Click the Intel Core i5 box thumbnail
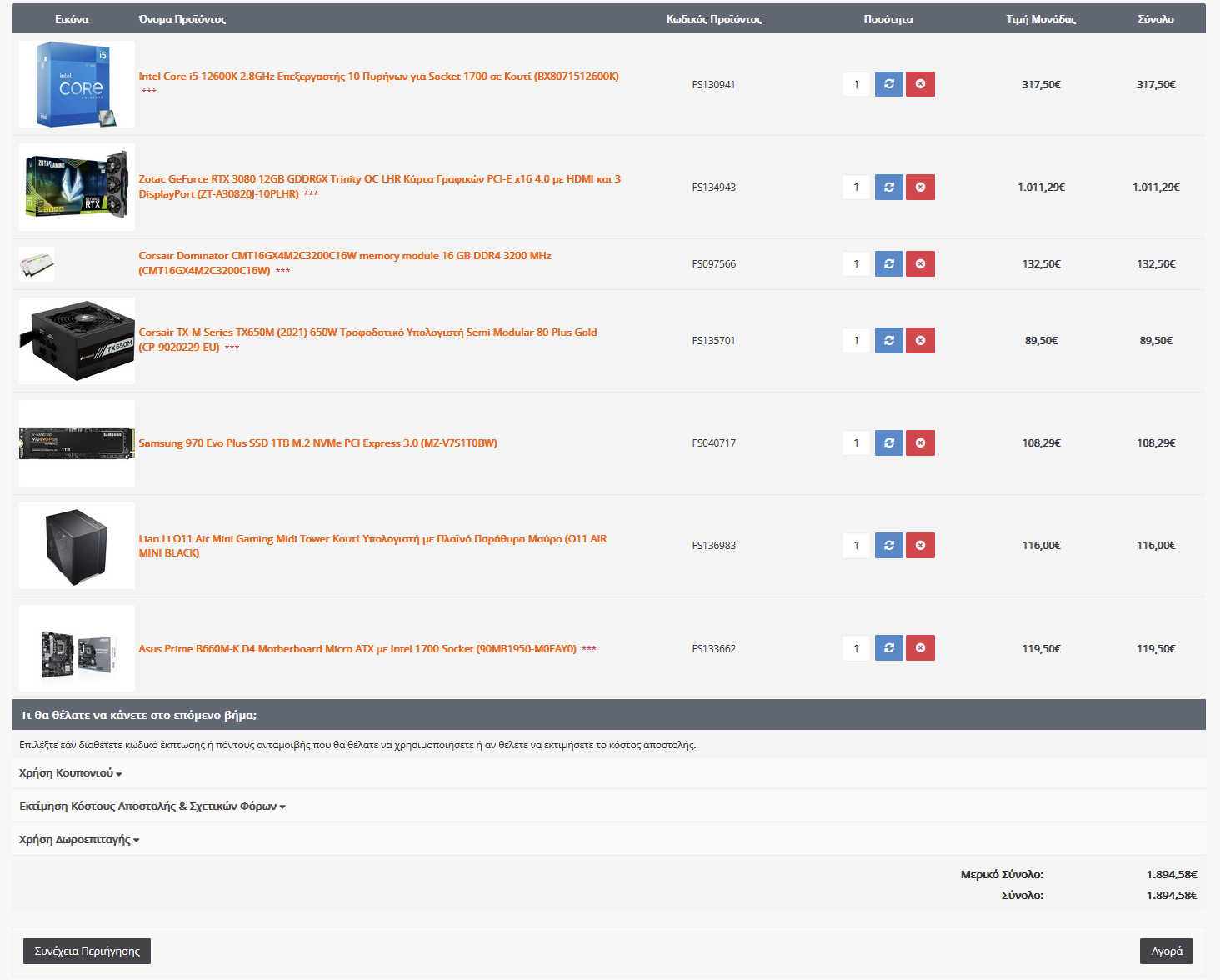1220x980 pixels. click(x=77, y=84)
